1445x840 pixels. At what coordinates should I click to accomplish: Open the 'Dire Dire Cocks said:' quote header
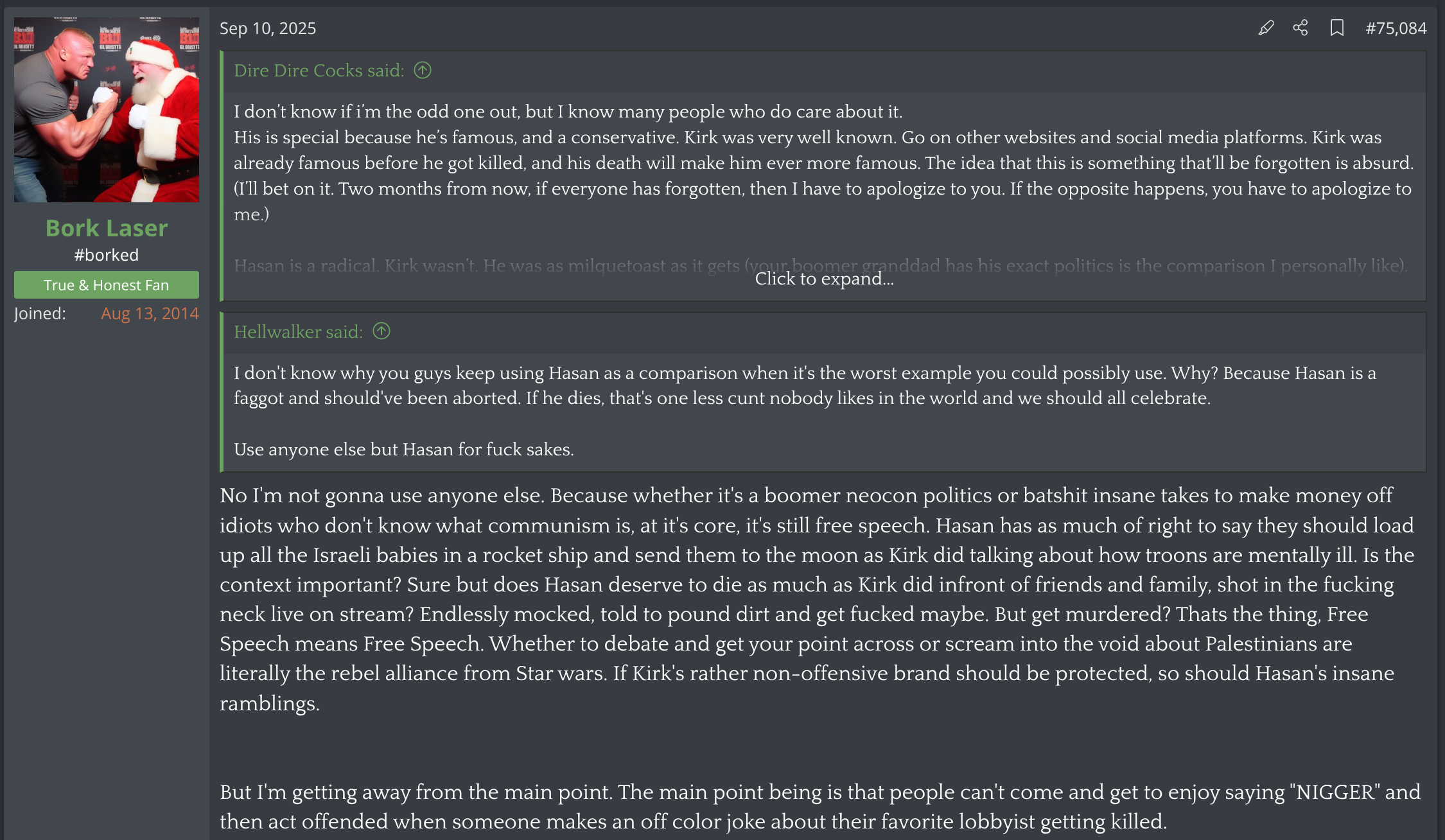coord(319,70)
